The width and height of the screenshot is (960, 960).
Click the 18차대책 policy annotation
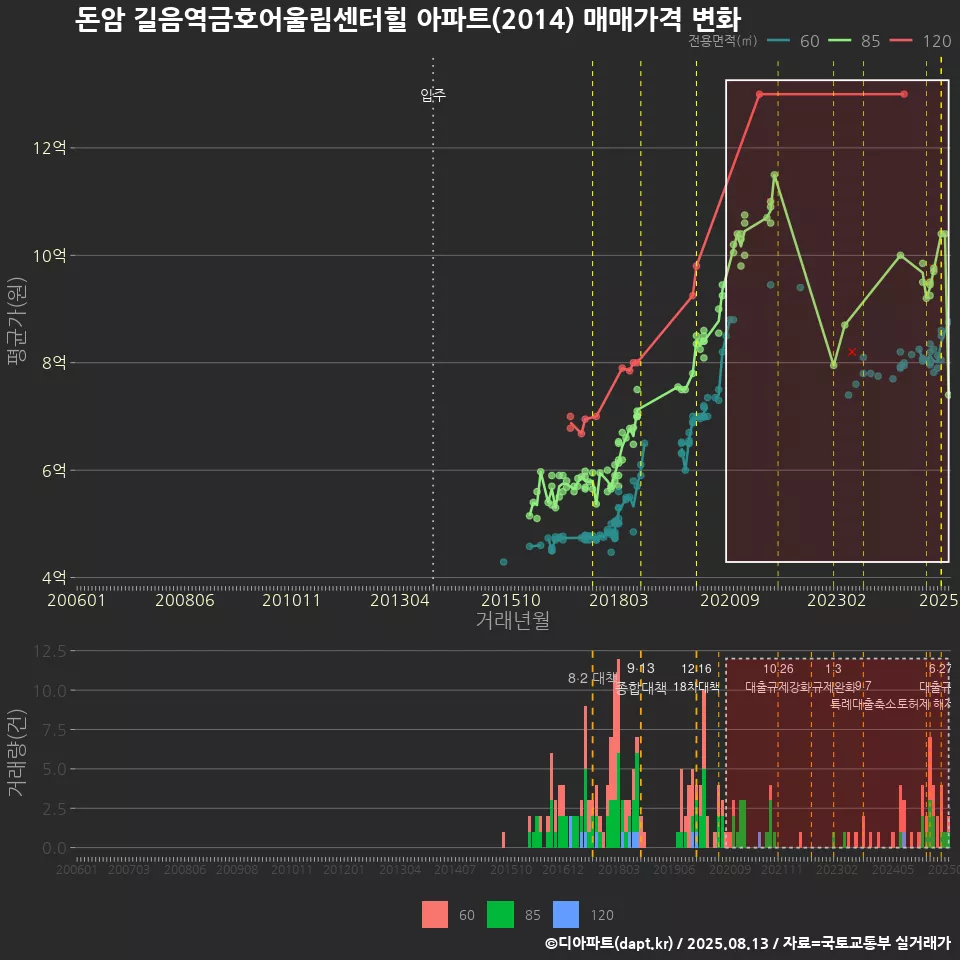(x=697, y=687)
